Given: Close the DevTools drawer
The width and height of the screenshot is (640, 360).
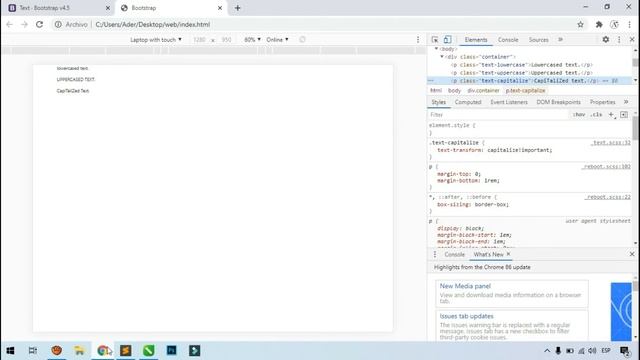Looking at the screenshot, I should 632,254.
